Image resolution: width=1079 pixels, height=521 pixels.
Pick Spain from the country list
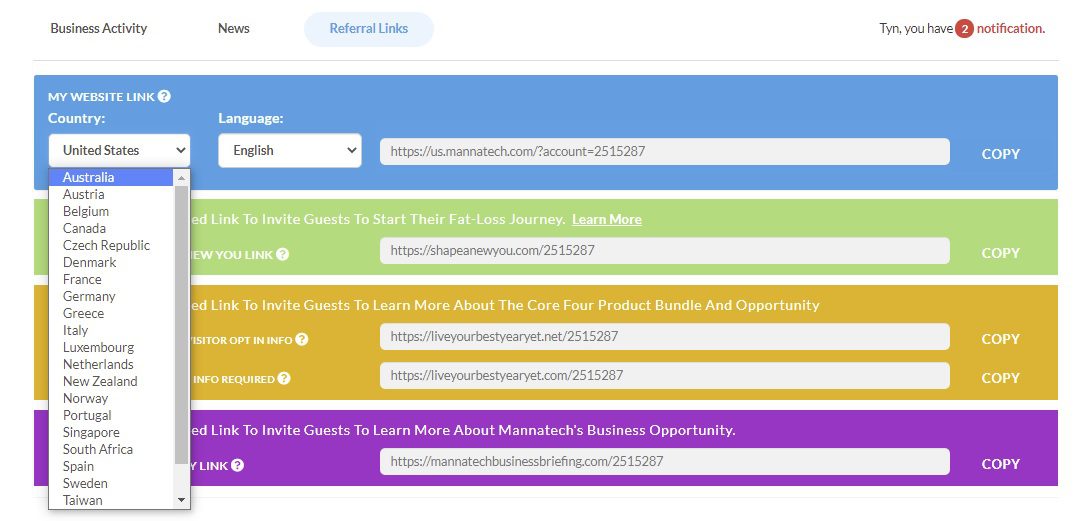click(x=112, y=466)
